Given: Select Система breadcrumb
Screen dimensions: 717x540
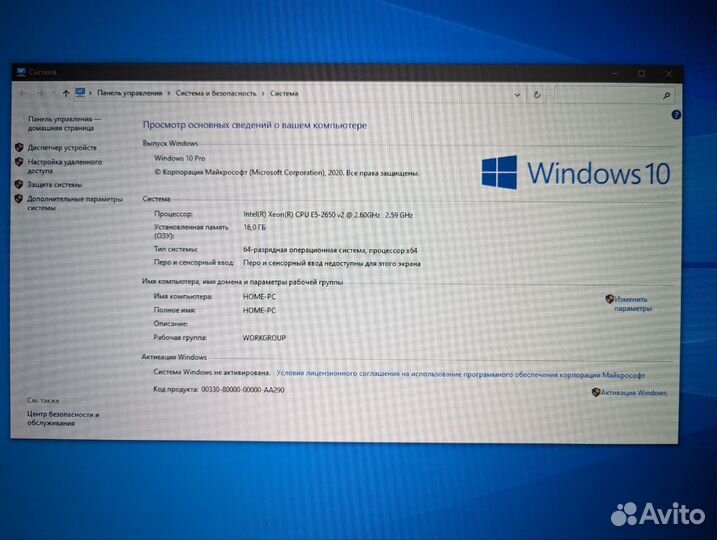Looking at the screenshot, I should pyautogui.click(x=284, y=93).
